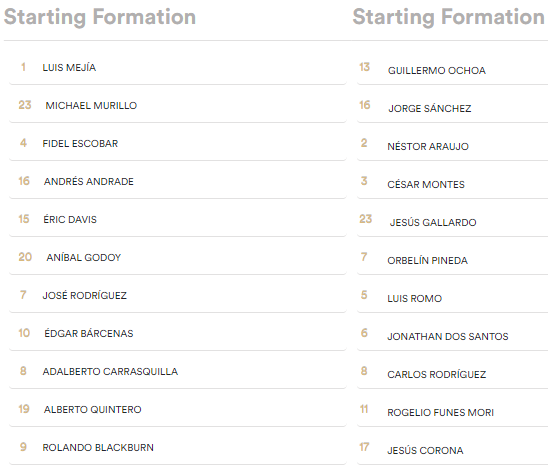Click on Jorge Sánchez
548x465 pixels.
453,105
